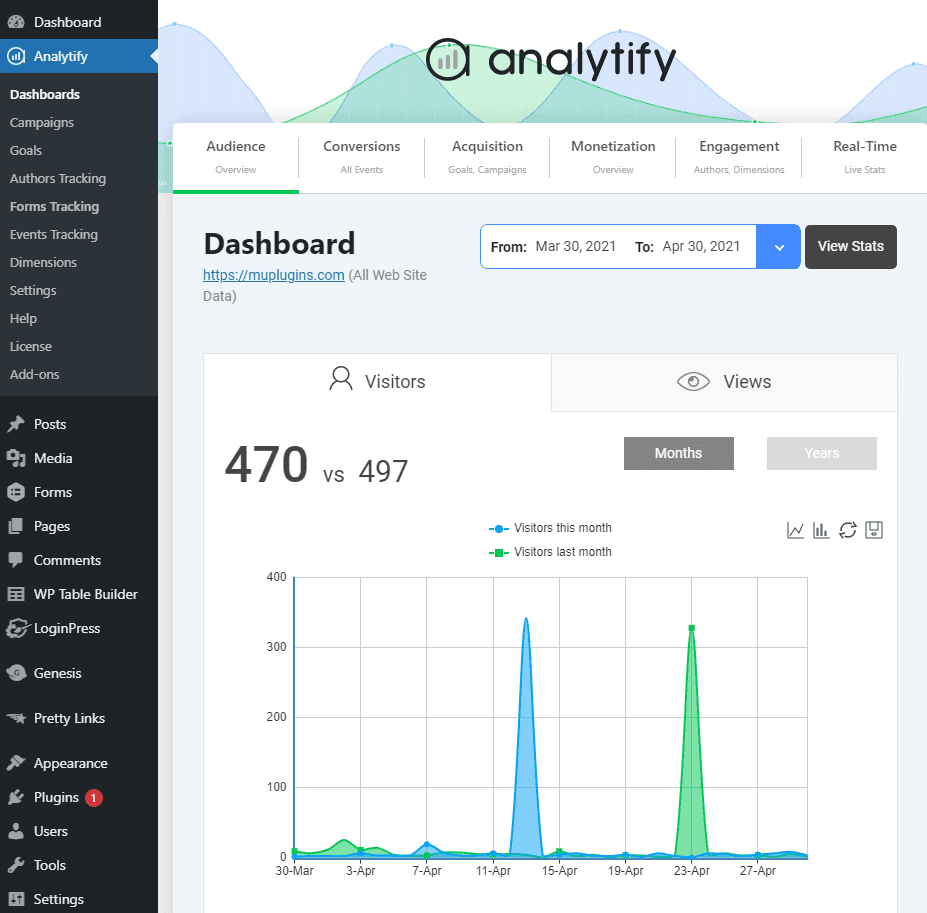Open Goals submenu item
927x913 pixels.
[25, 150]
